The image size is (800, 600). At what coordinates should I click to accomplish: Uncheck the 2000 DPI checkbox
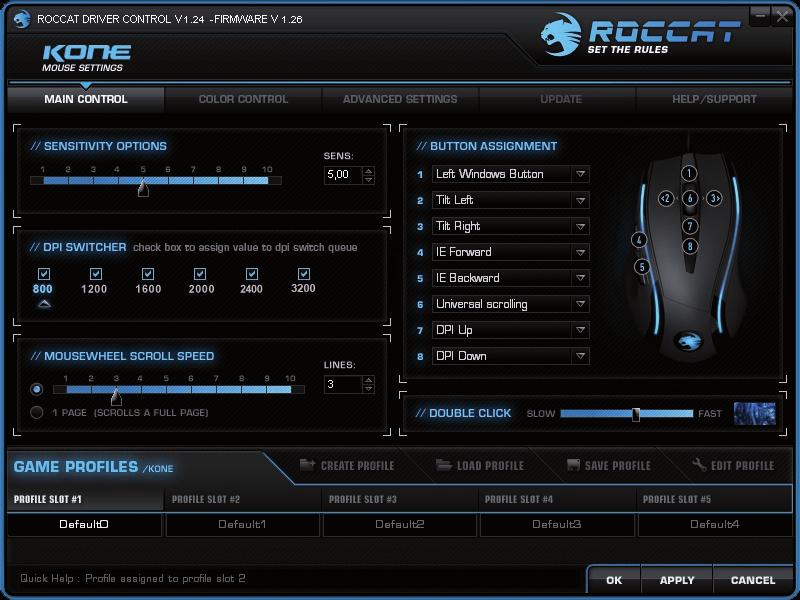pos(200,274)
